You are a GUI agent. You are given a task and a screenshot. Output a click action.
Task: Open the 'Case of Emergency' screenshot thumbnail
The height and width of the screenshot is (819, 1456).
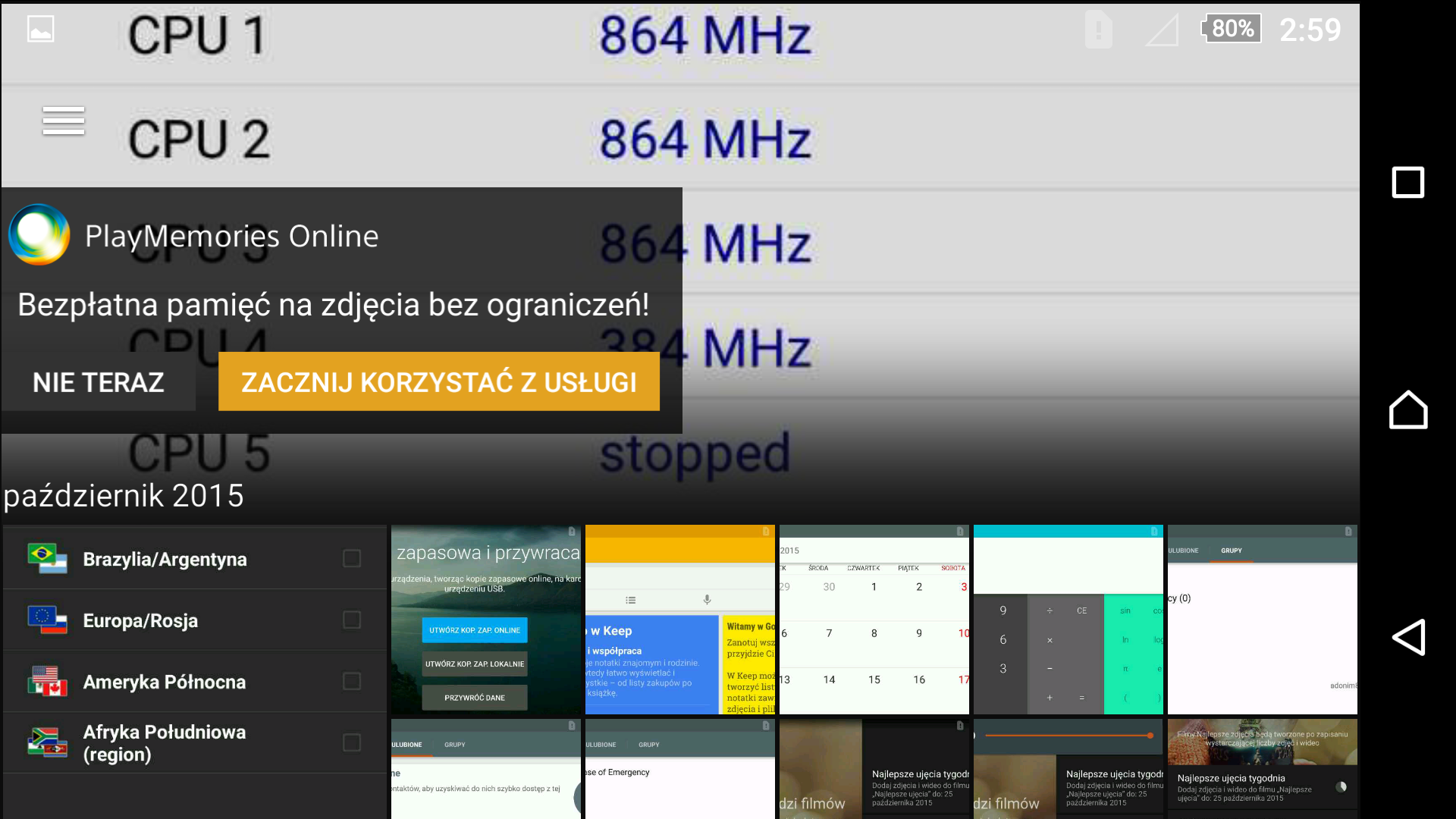pyautogui.click(x=680, y=769)
